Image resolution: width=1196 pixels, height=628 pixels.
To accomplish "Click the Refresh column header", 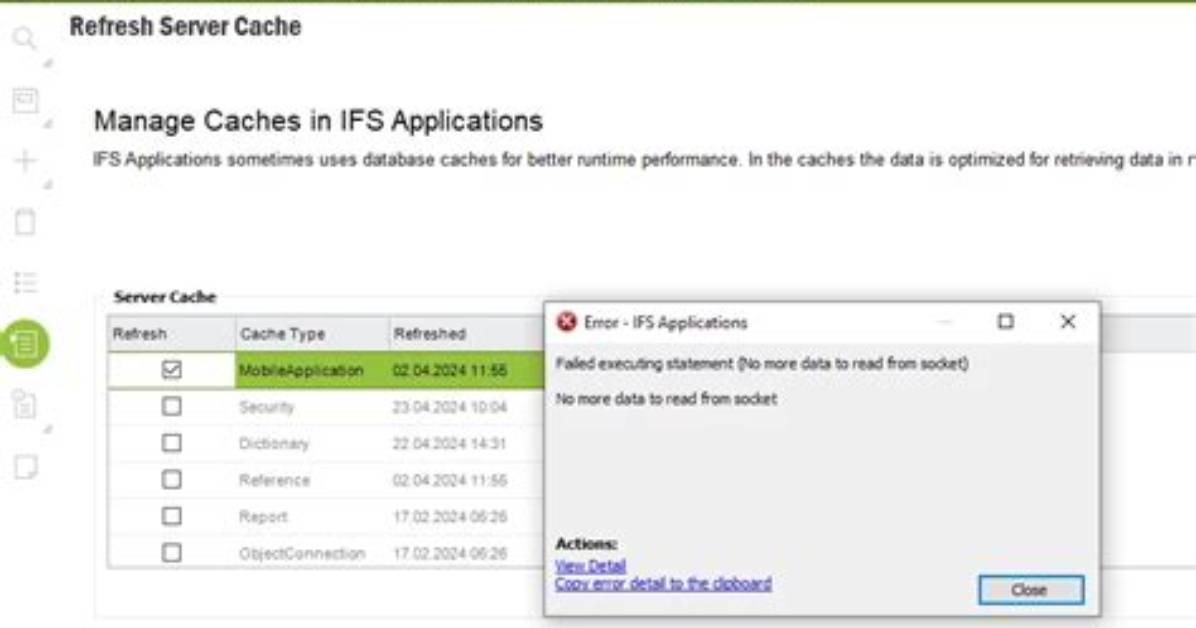I will click(172, 333).
